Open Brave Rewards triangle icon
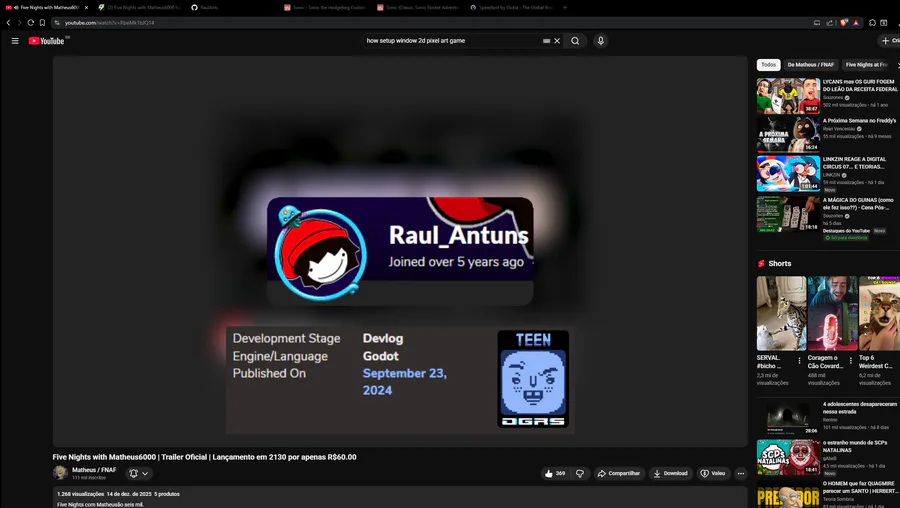The image size is (900, 508). coord(856,23)
